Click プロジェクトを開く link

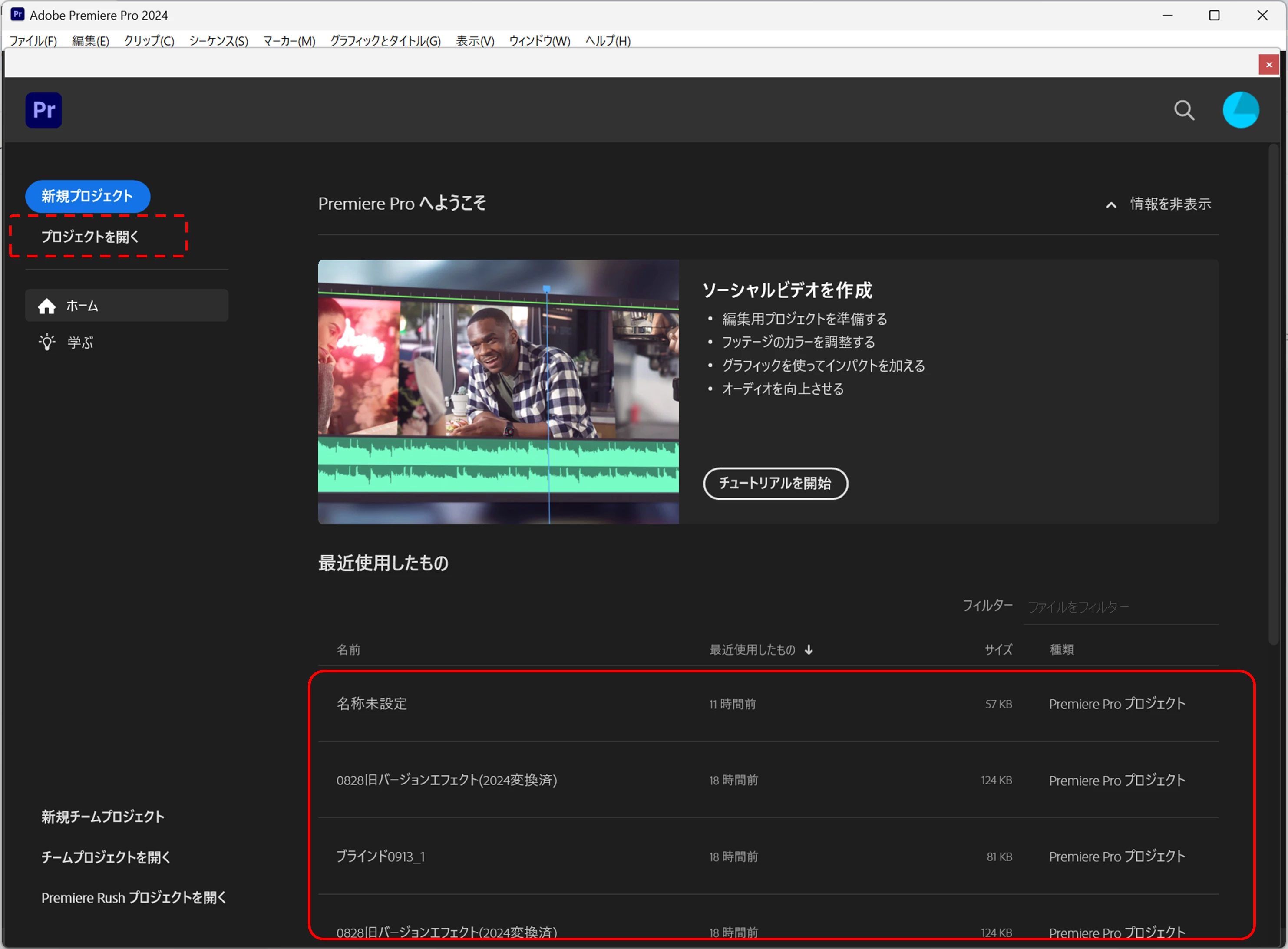(x=90, y=236)
